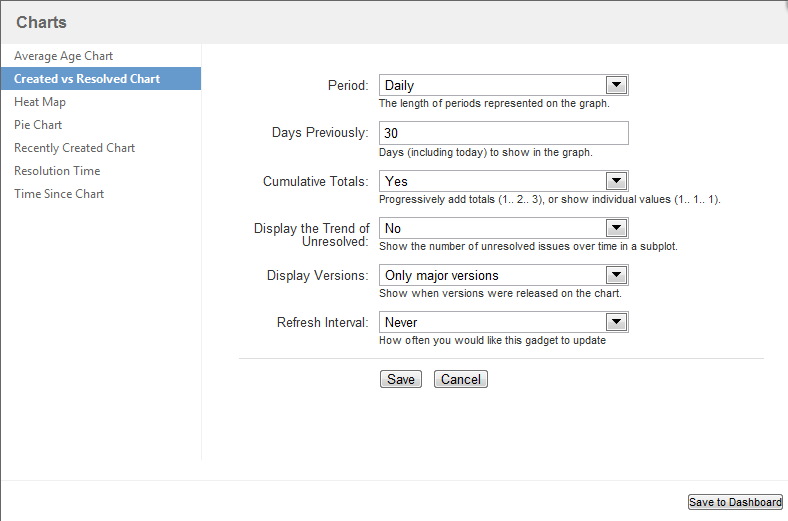This screenshot has height=521, width=788.
Task: Open the Average Age Chart option
Action: point(63,56)
